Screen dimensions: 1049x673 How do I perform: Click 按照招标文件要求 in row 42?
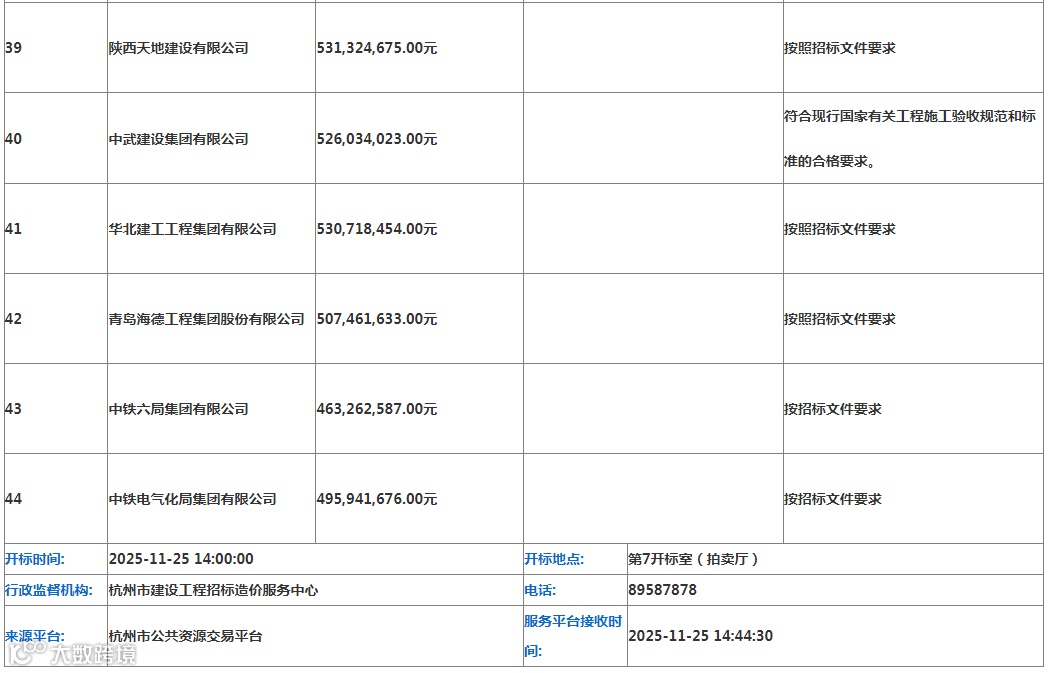(x=840, y=319)
